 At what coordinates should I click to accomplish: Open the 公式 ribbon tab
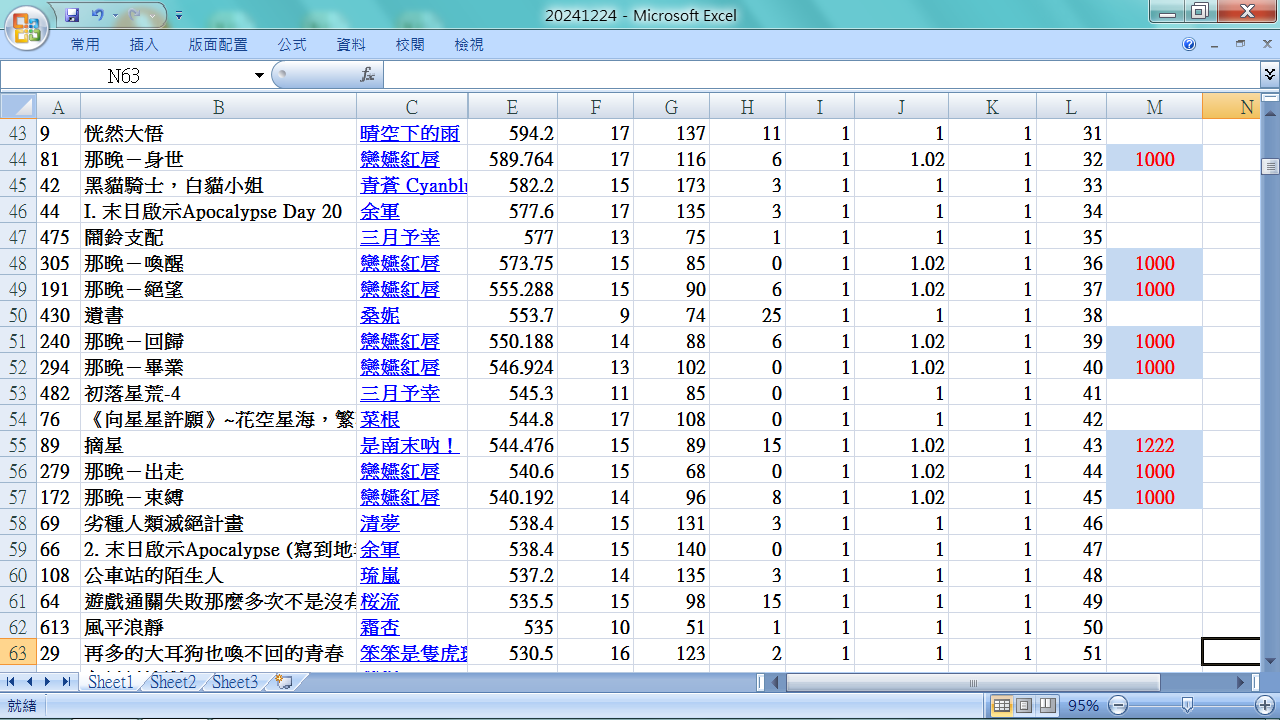(292, 45)
